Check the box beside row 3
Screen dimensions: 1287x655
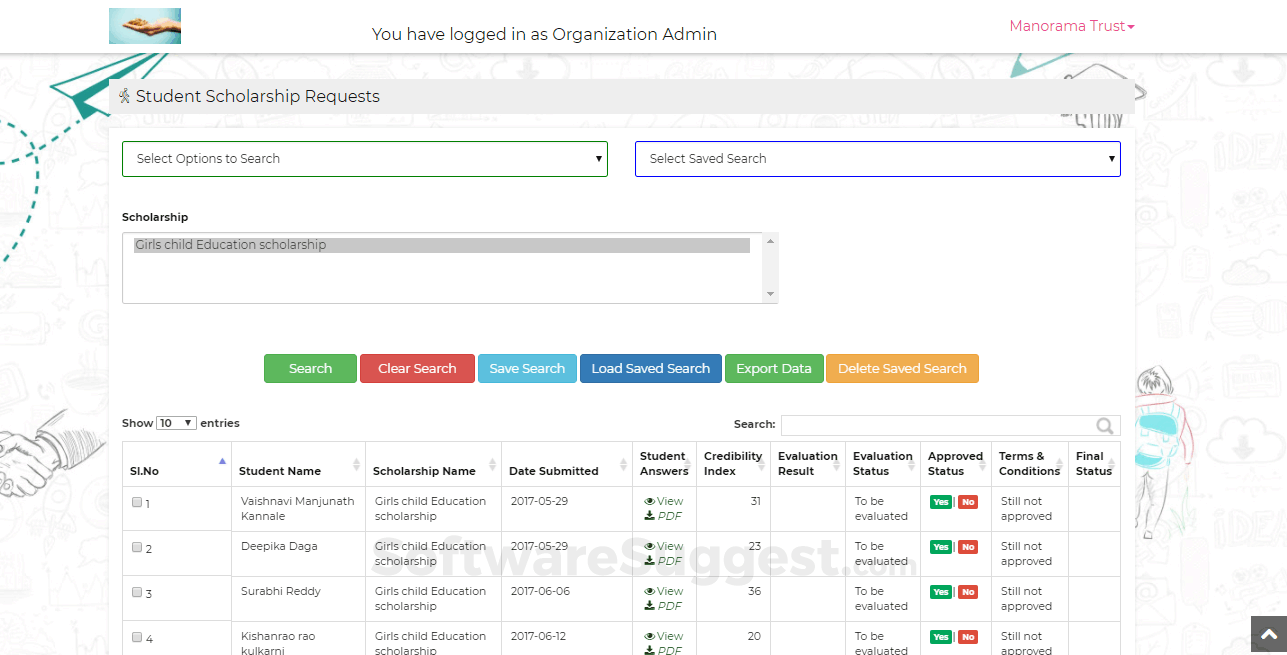137,592
